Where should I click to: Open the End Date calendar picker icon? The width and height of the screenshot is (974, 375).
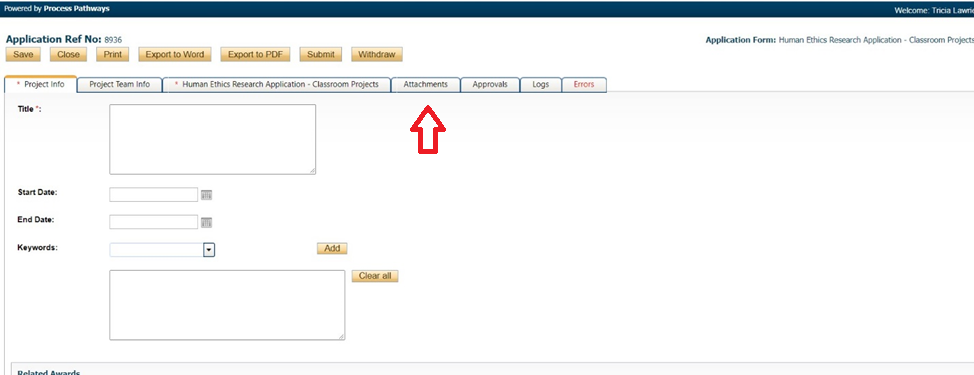click(x=206, y=222)
